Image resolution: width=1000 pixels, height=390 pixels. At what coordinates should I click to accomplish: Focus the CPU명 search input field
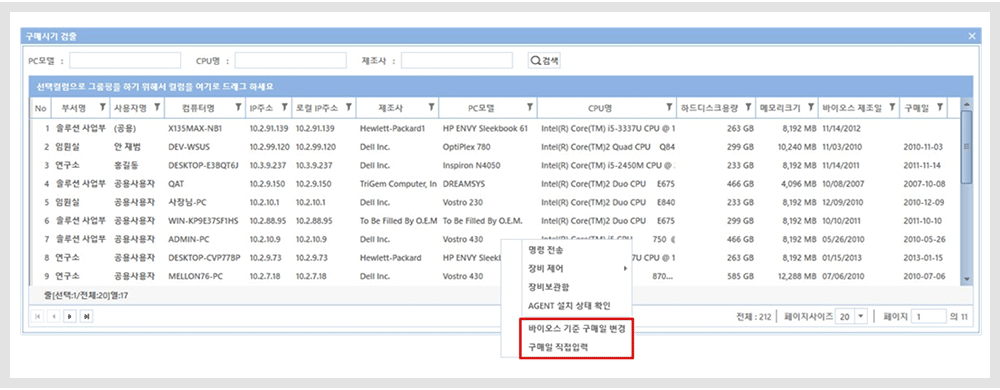coord(290,61)
